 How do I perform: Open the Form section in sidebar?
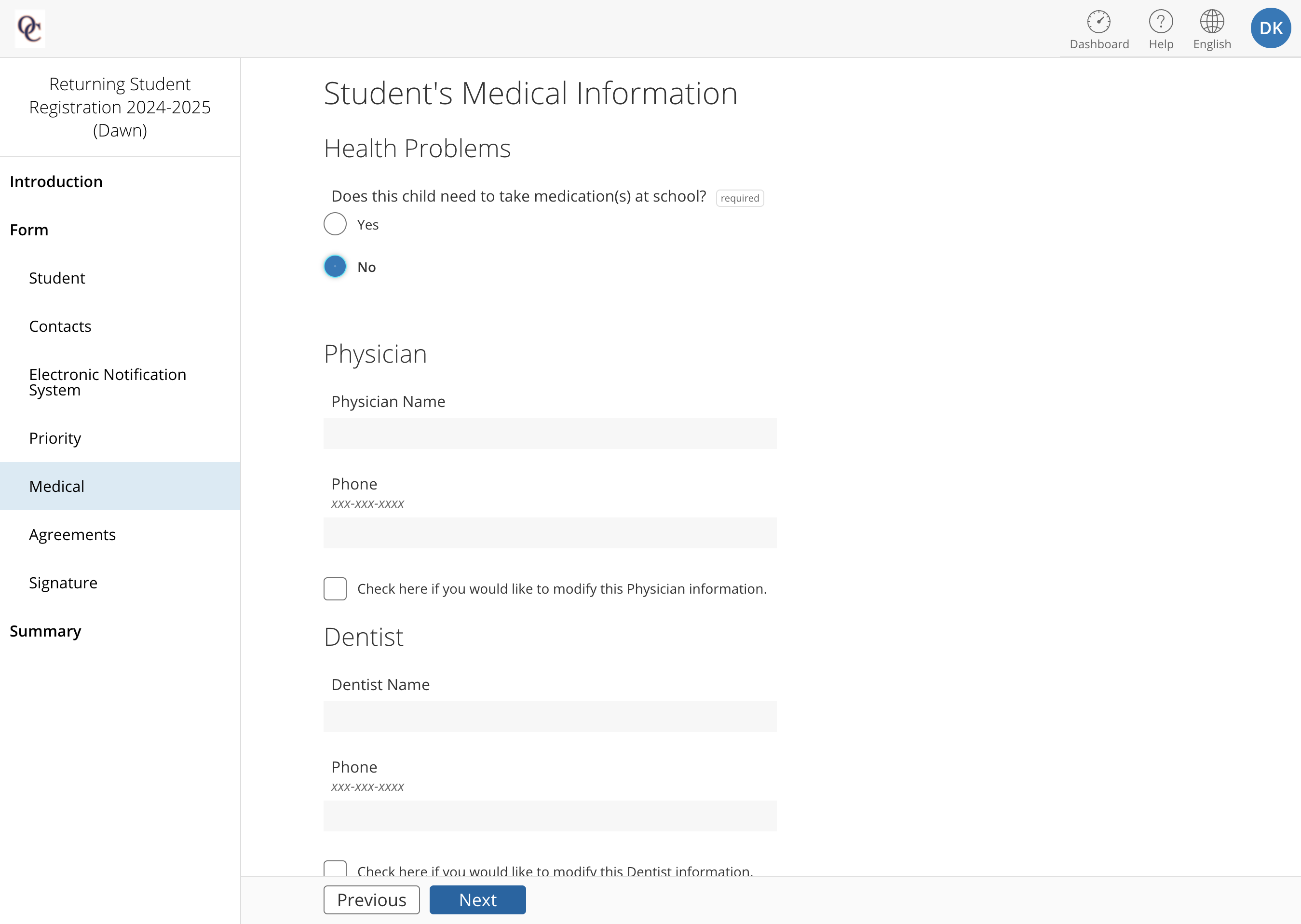pos(29,230)
